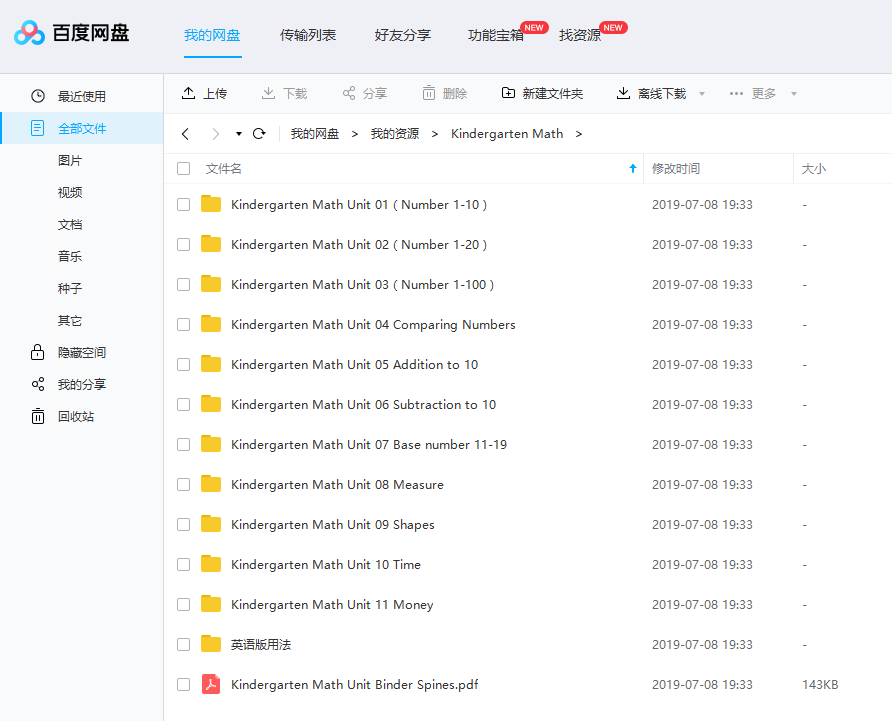The width and height of the screenshot is (892, 721).
Task: Open the navigation history dropdown triangle
Action: pos(239,134)
